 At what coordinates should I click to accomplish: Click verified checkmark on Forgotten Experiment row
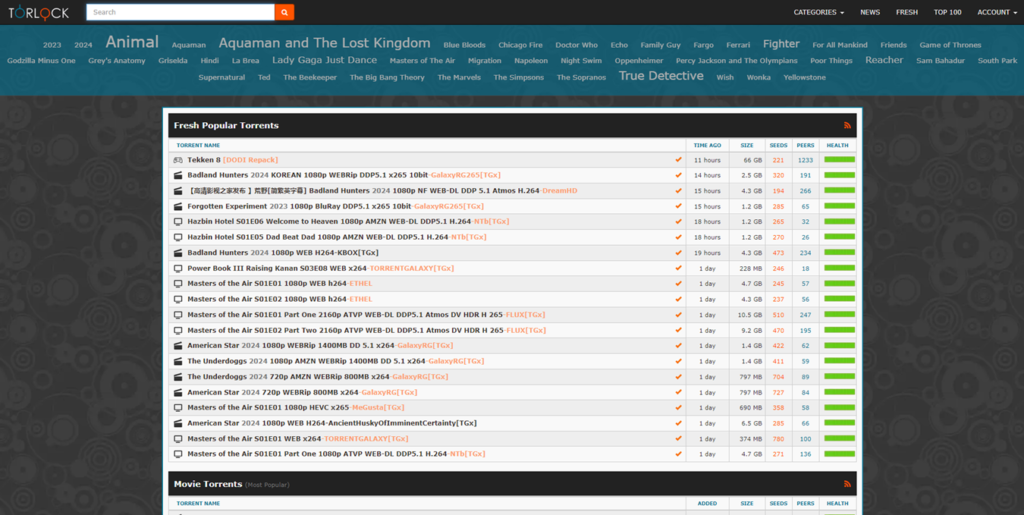[679, 206]
